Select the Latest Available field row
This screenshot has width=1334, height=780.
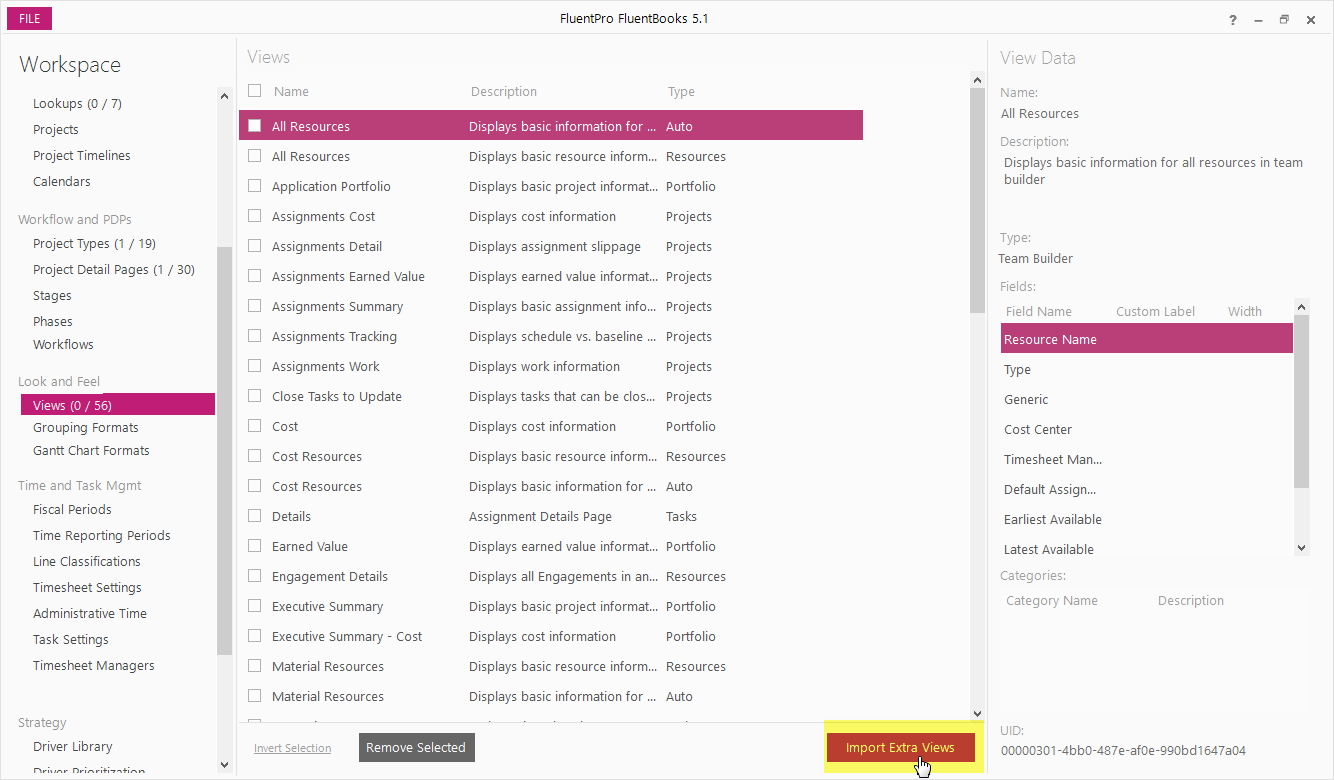1146,549
